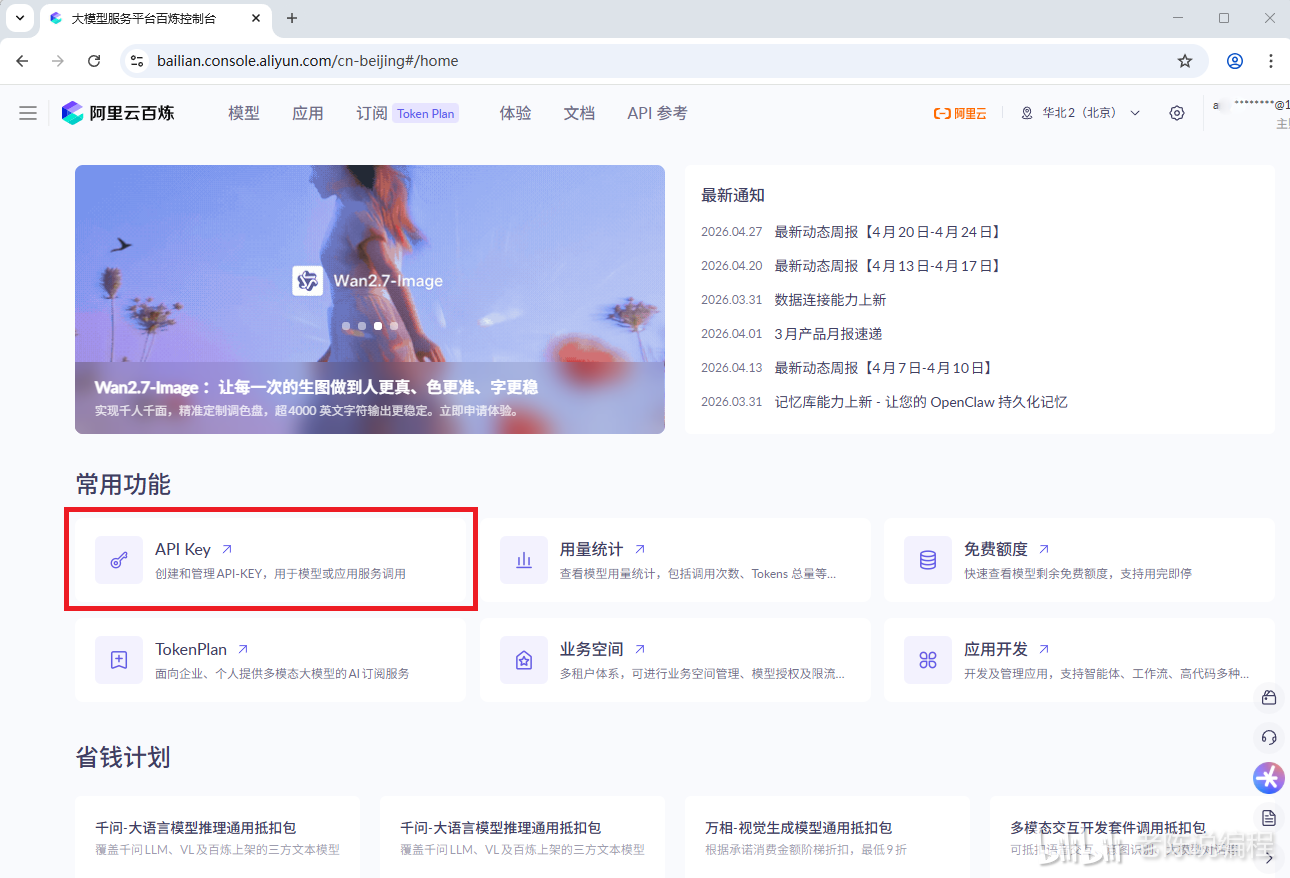Go back in the browser
The image size is (1290, 878).
(22, 61)
